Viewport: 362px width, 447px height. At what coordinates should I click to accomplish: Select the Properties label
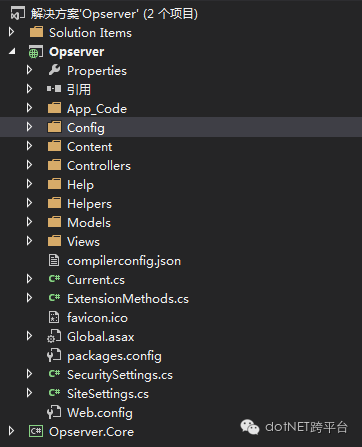pos(97,71)
